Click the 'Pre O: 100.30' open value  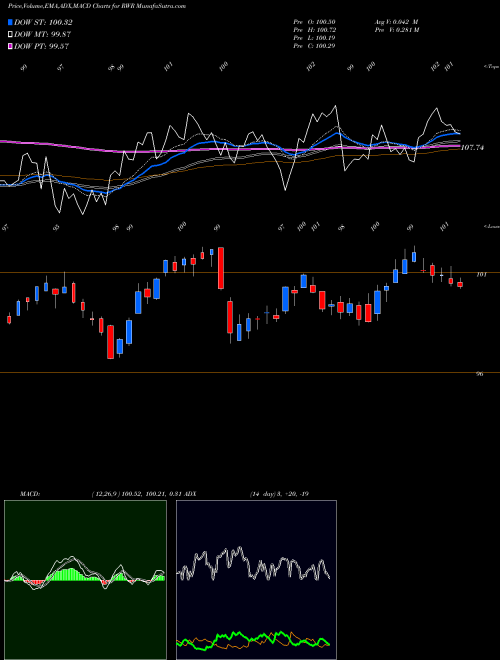click(314, 22)
